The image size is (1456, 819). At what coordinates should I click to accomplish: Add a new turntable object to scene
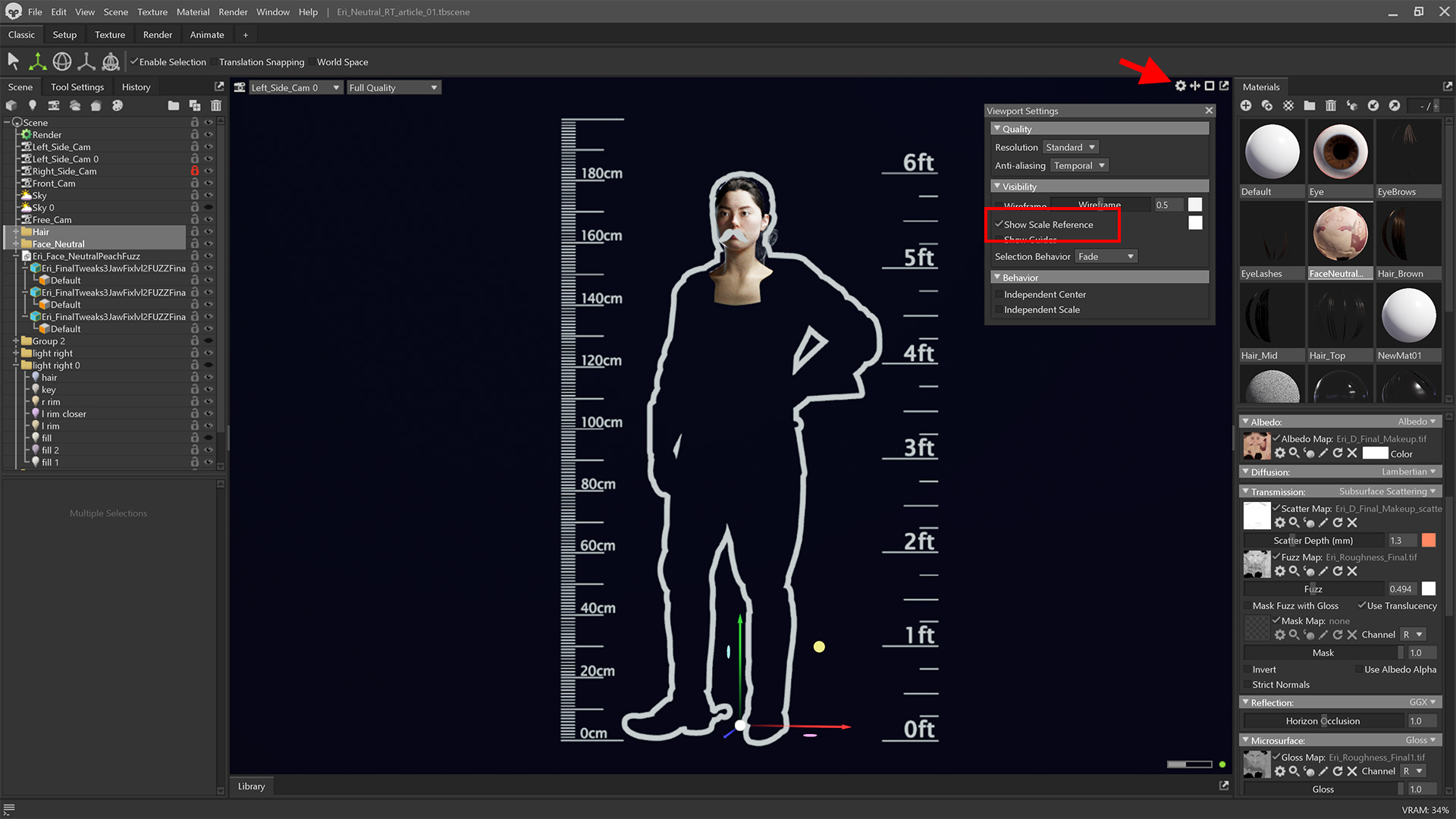point(96,105)
